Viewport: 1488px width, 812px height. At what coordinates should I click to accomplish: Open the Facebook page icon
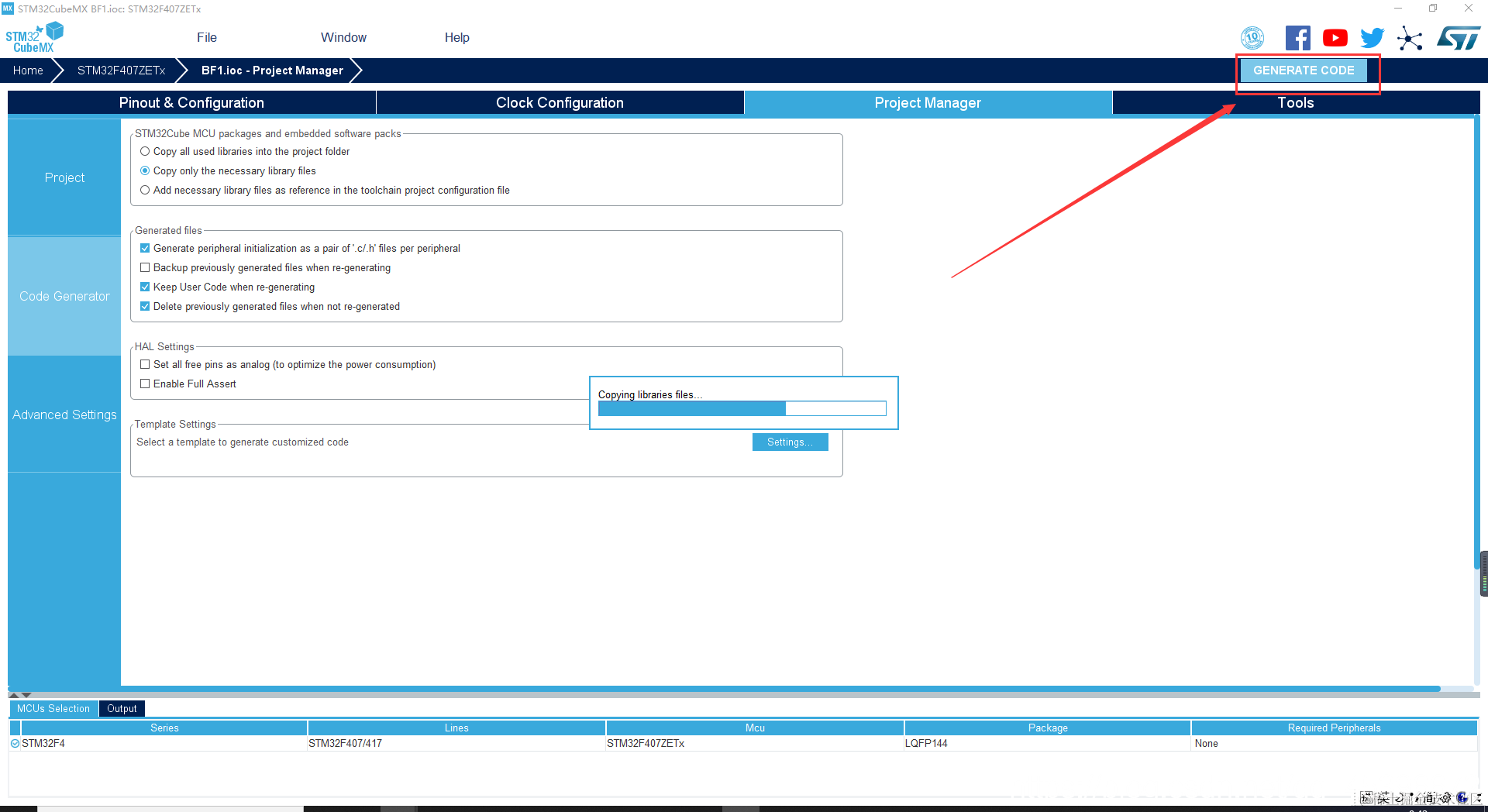point(1298,38)
